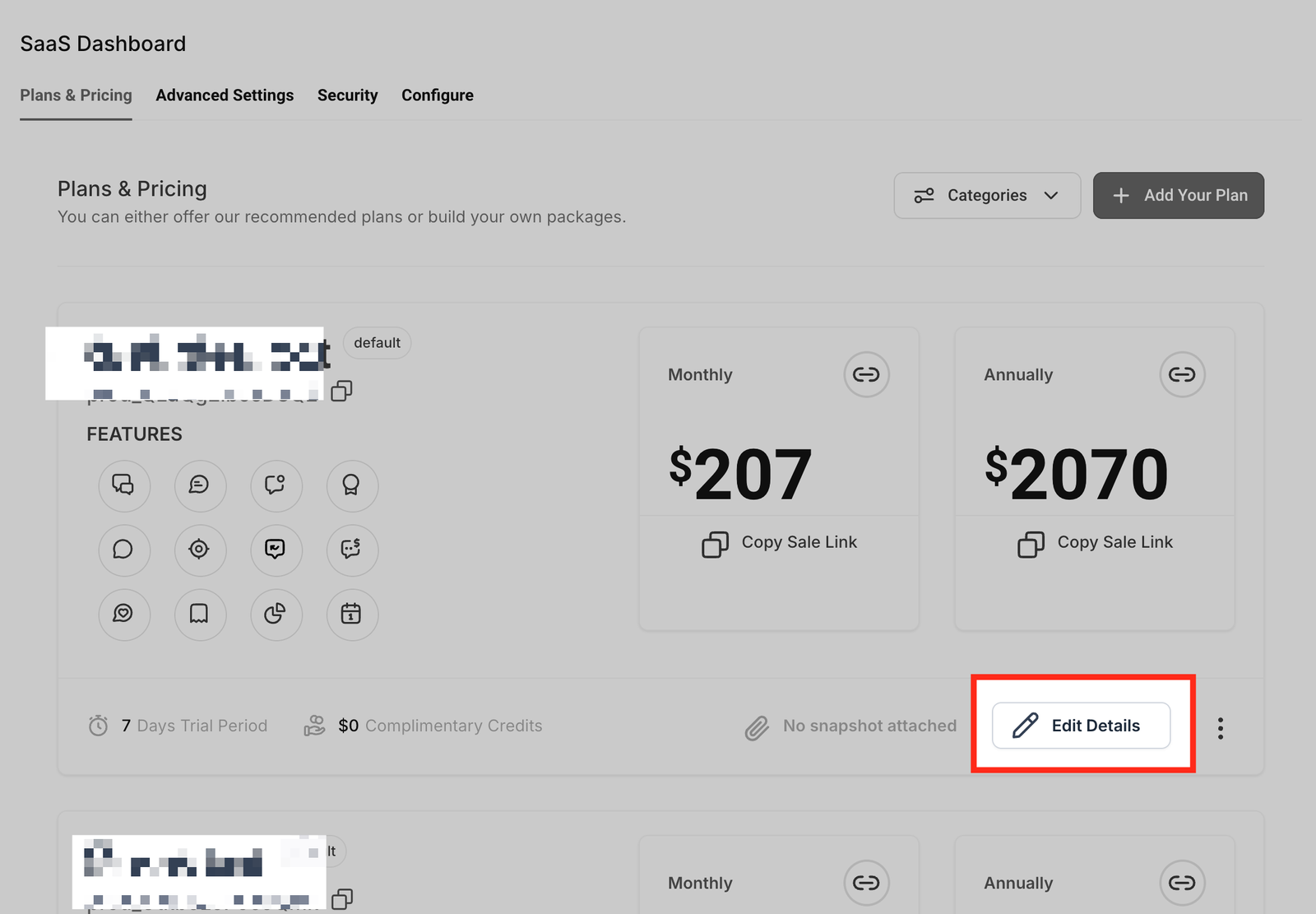Click the heart chat bubble feature icon
The height and width of the screenshot is (914, 1316).
[123, 614]
